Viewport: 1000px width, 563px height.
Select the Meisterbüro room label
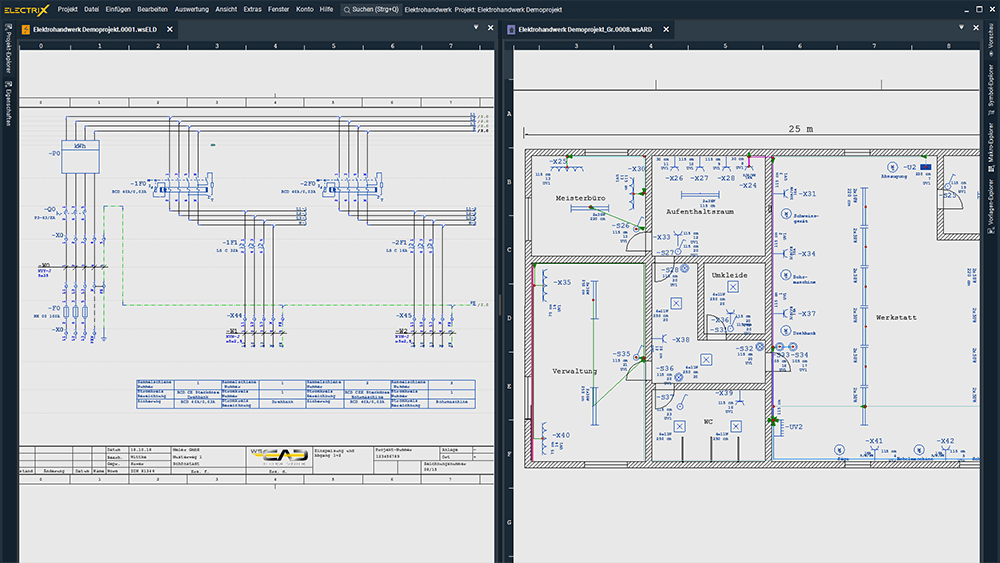pyautogui.click(x=580, y=198)
